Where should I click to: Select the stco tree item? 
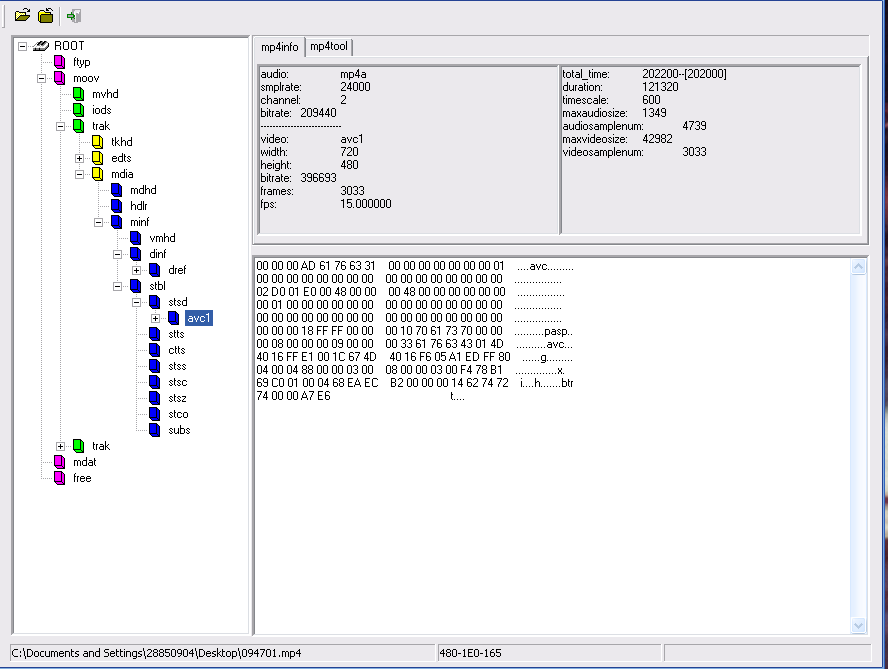[178, 414]
